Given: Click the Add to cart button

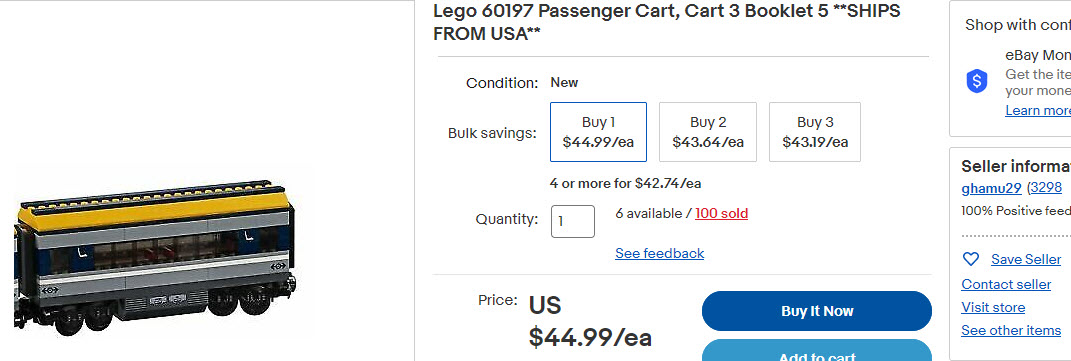Looking at the screenshot, I should (817, 350).
